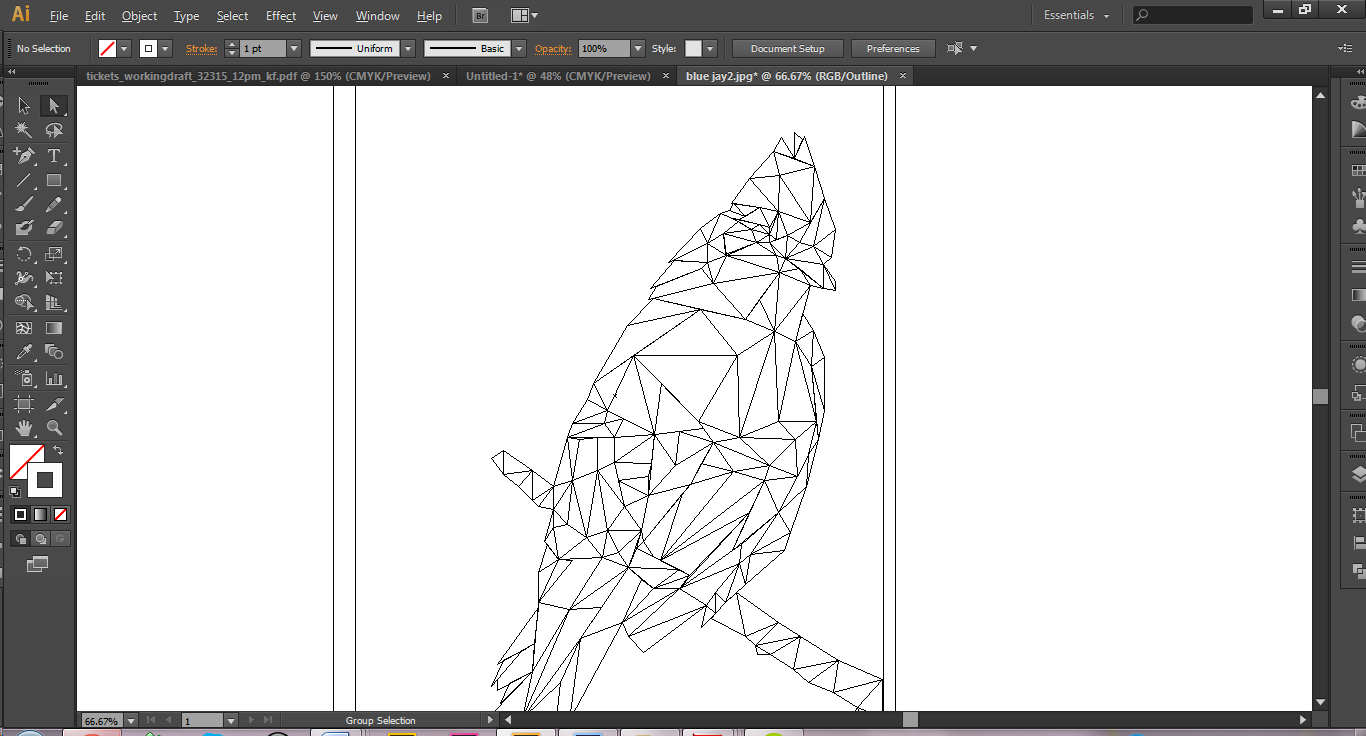This screenshot has height=736, width=1366.
Task: Select the Type tool
Action: tap(54, 156)
